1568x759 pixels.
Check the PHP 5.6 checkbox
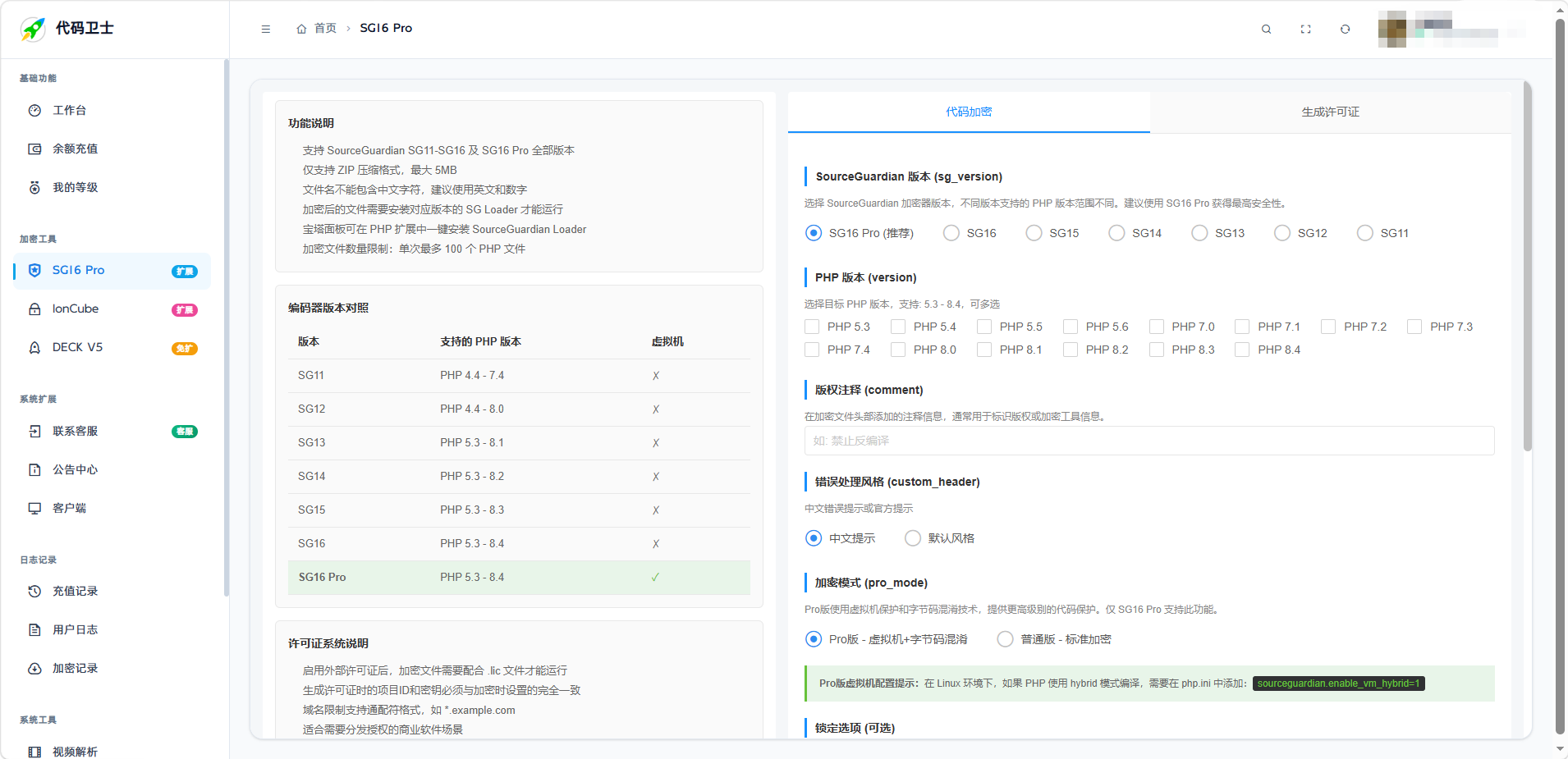pyautogui.click(x=1071, y=327)
